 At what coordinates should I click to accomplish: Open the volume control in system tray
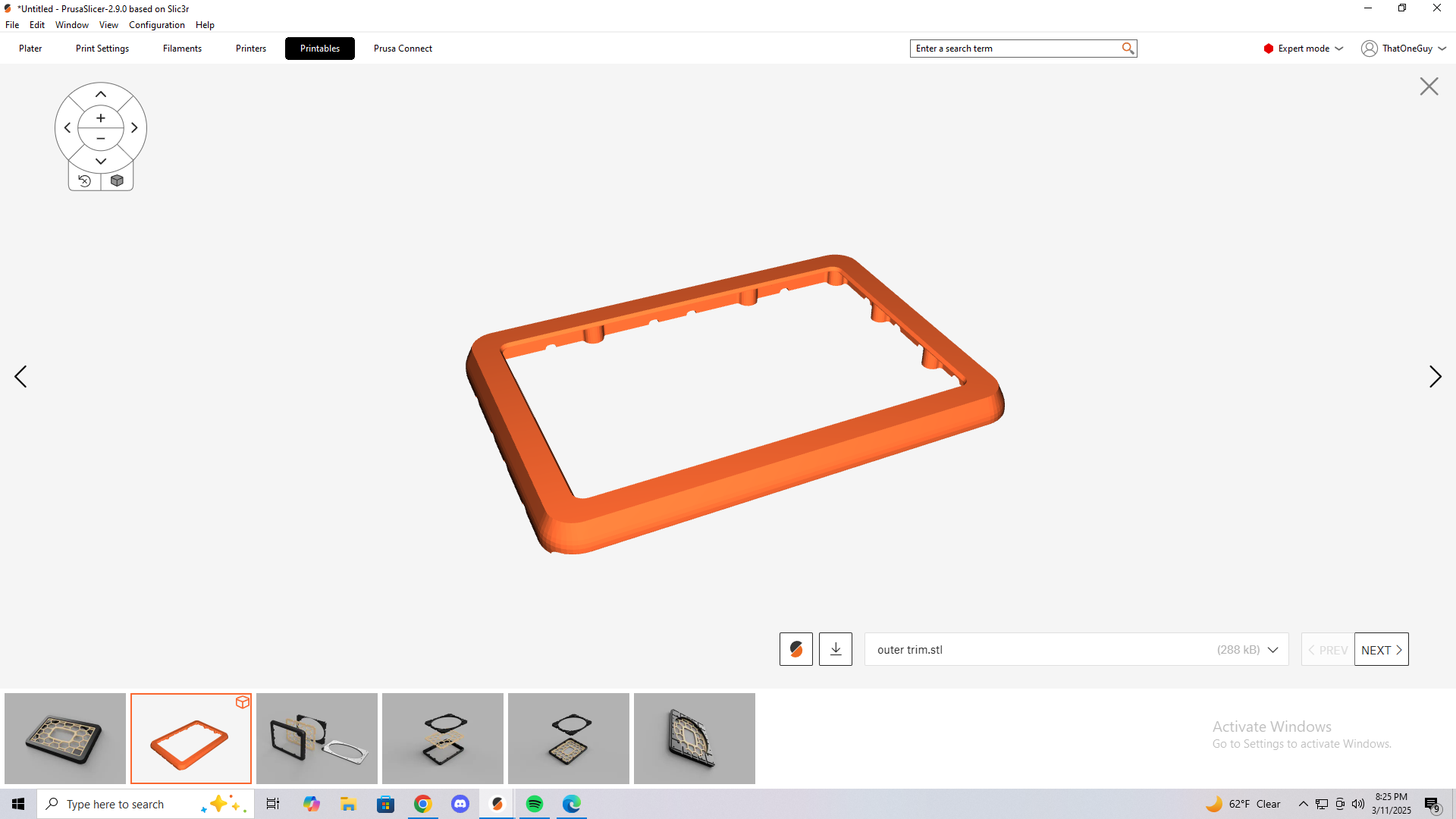[1357, 804]
